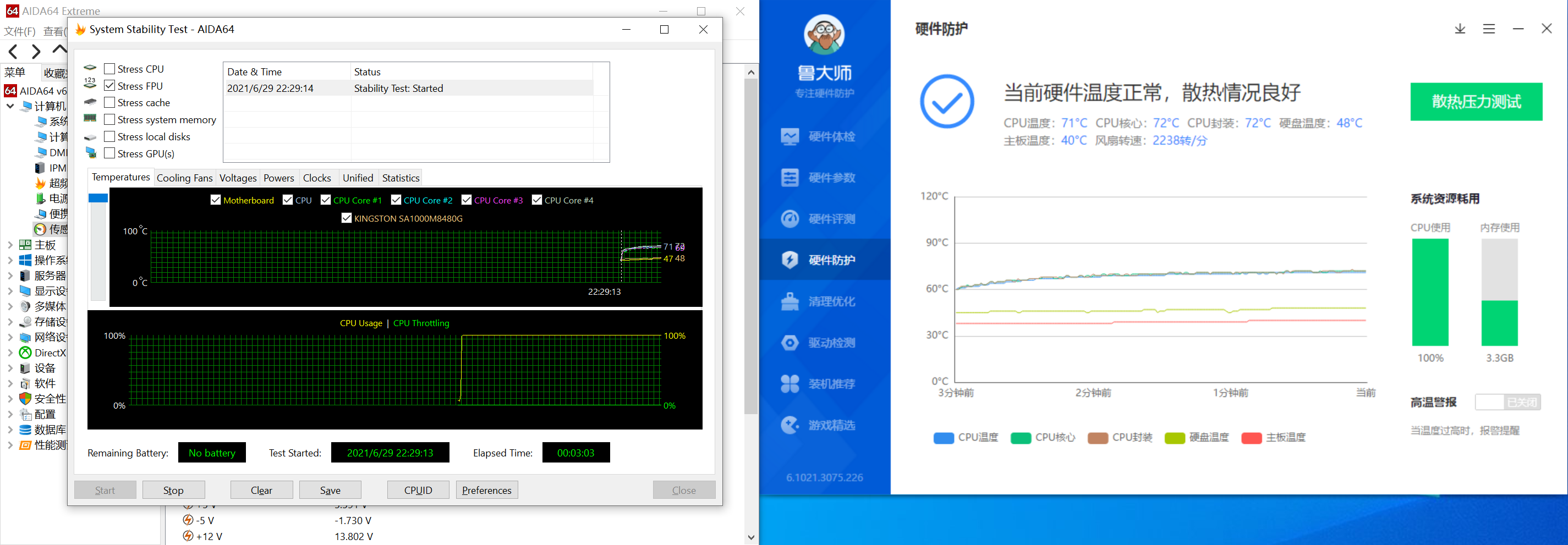Viewport: 1568px width, 545px height.
Task: Switch to the Clocks tab
Action: [x=317, y=178]
